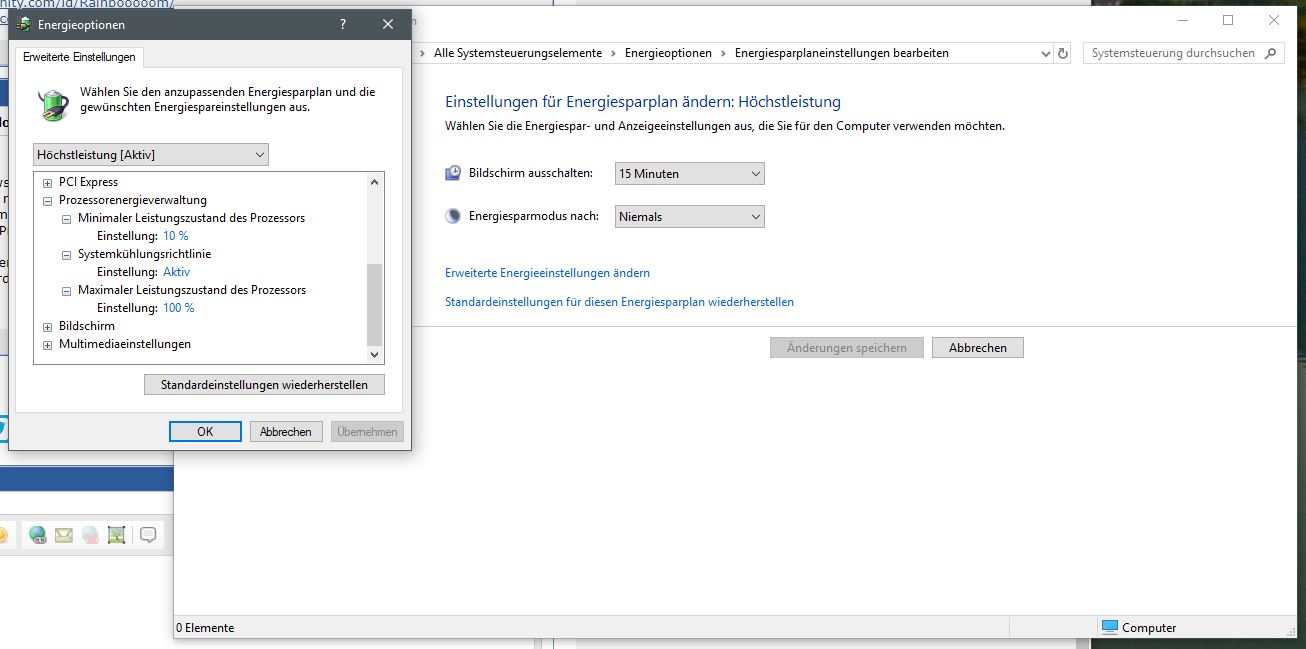This screenshot has width=1306, height=649.
Task: Open the address bar history dropdown
Action: coord(1046,54)
